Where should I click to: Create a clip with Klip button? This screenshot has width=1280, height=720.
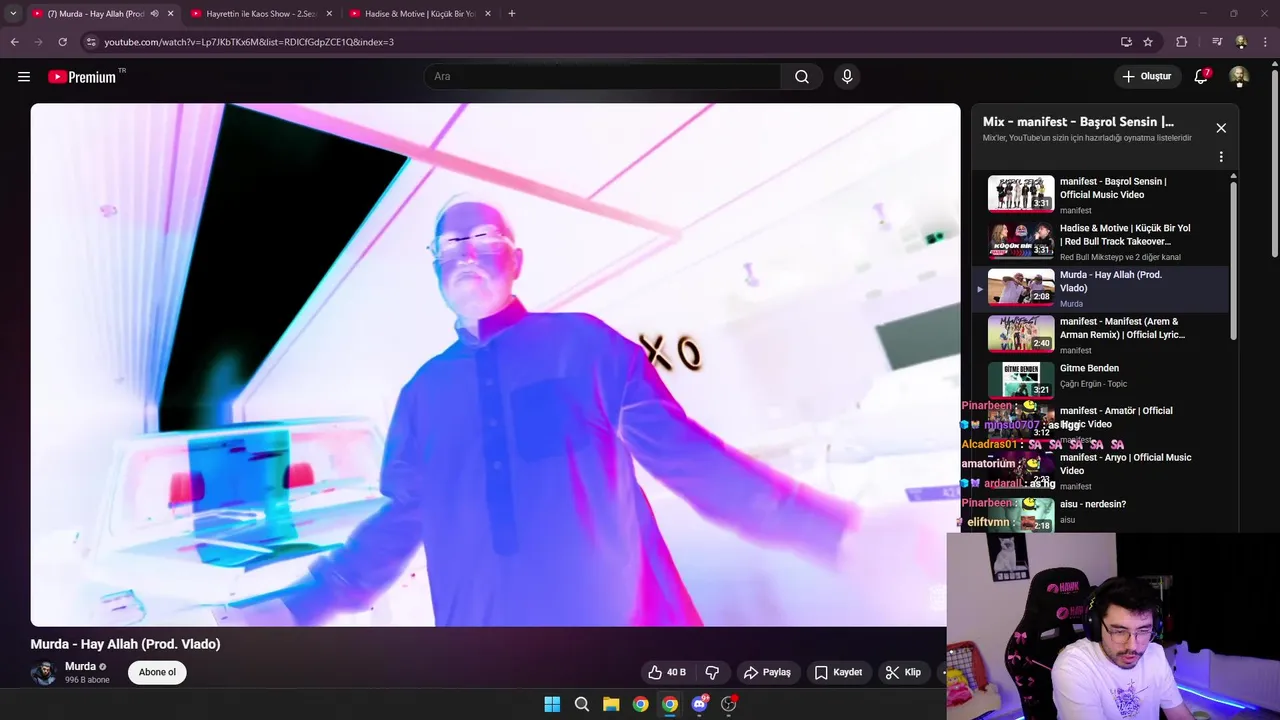click(903, 672)
